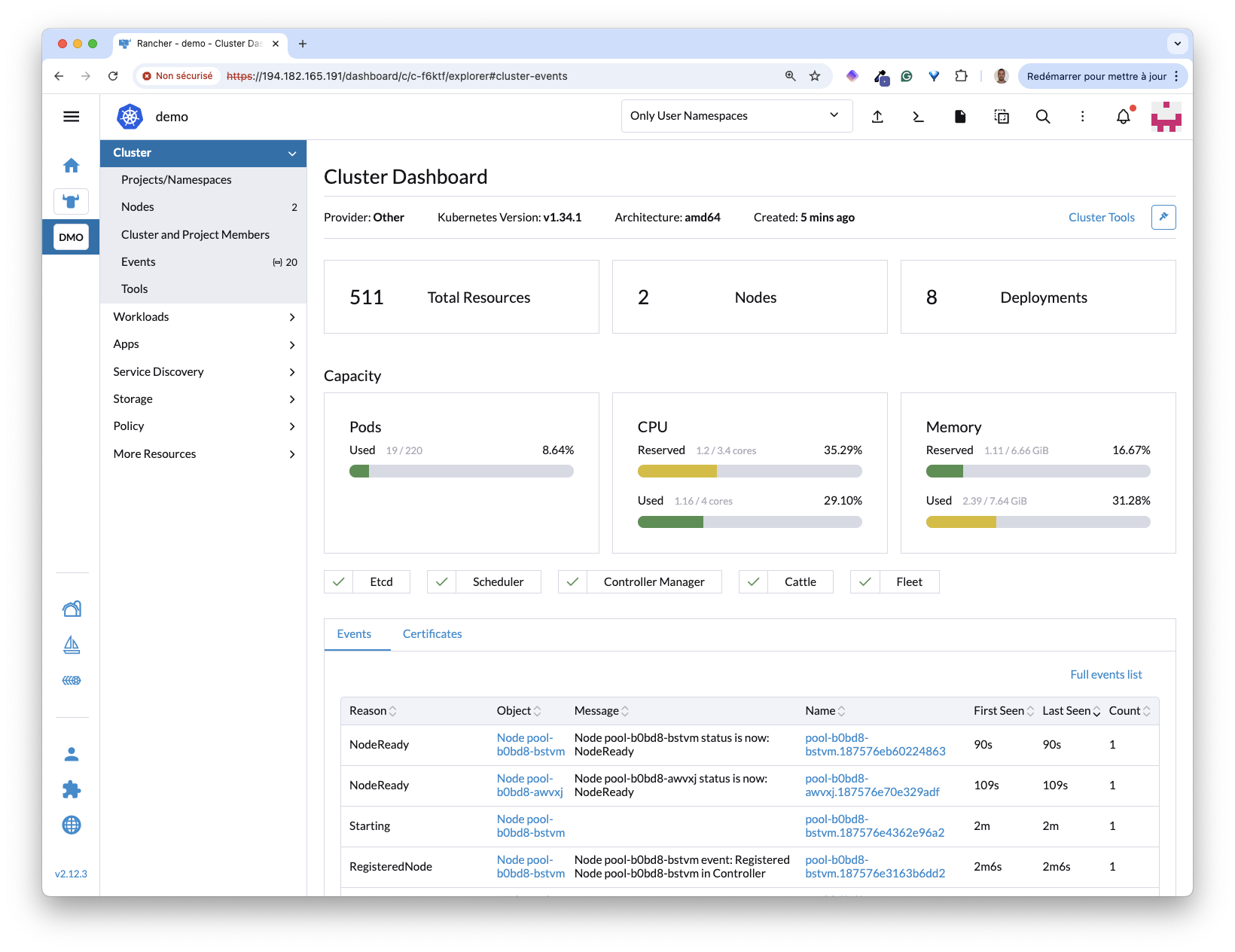
Task: Switch to the Certificates tab
Action: coord(432,634)
